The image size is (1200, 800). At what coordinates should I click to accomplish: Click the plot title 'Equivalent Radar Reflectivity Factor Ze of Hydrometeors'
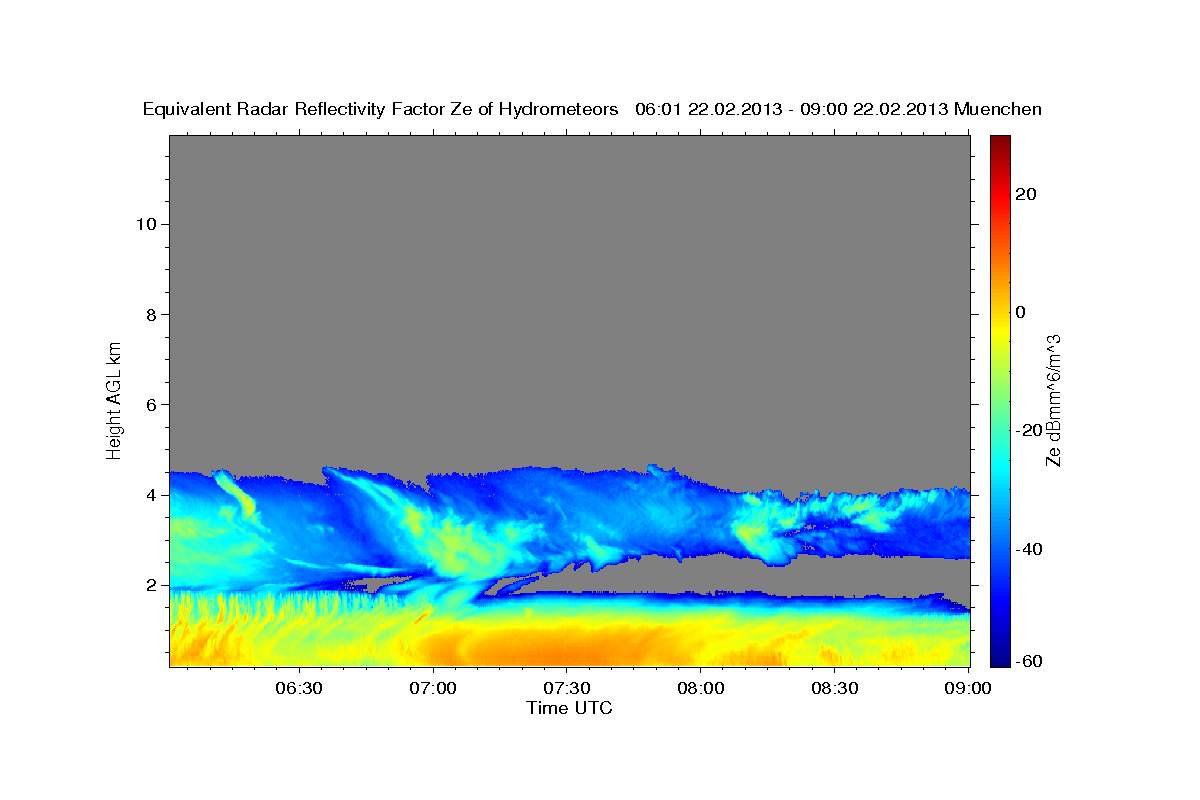[x=381, y=110]
